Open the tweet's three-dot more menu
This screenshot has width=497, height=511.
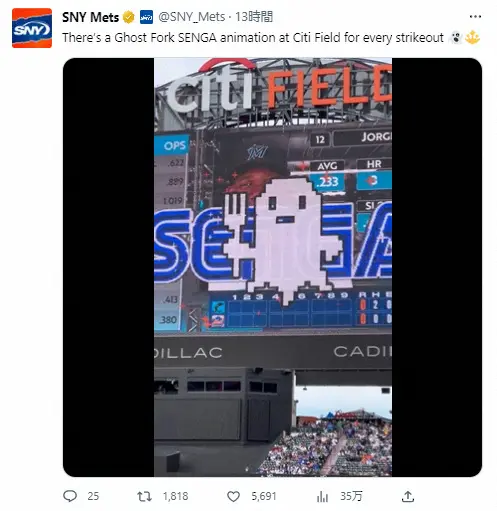(x=475, y=16)
